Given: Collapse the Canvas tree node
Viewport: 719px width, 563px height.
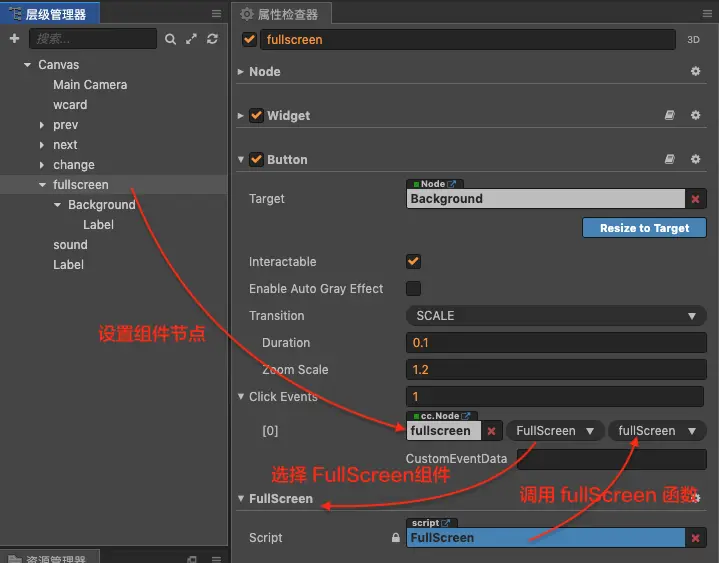Looking at the screenshot, I should (27, 65).
